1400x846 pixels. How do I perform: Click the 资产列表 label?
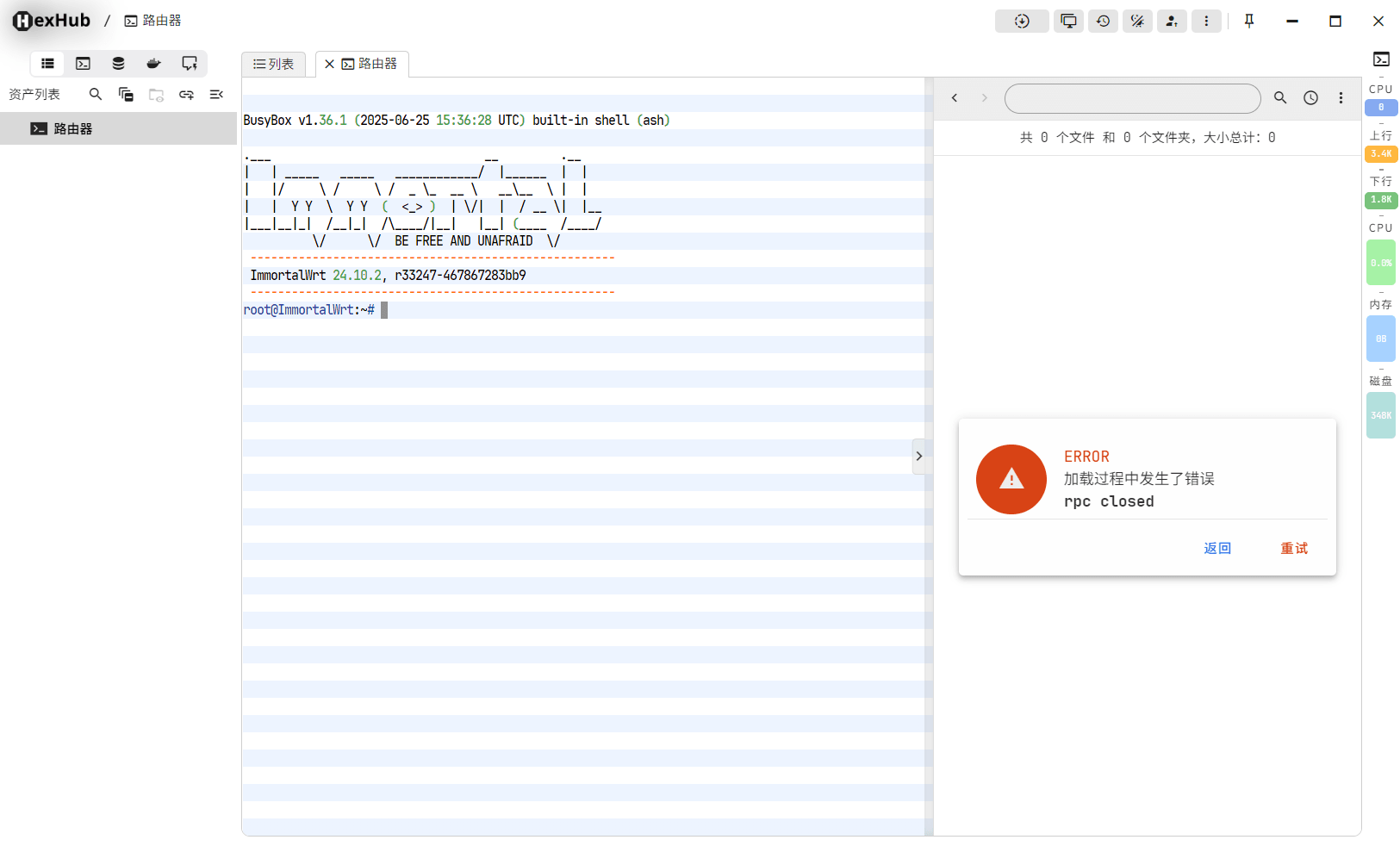pyautogui.click(x=34, y=95)
